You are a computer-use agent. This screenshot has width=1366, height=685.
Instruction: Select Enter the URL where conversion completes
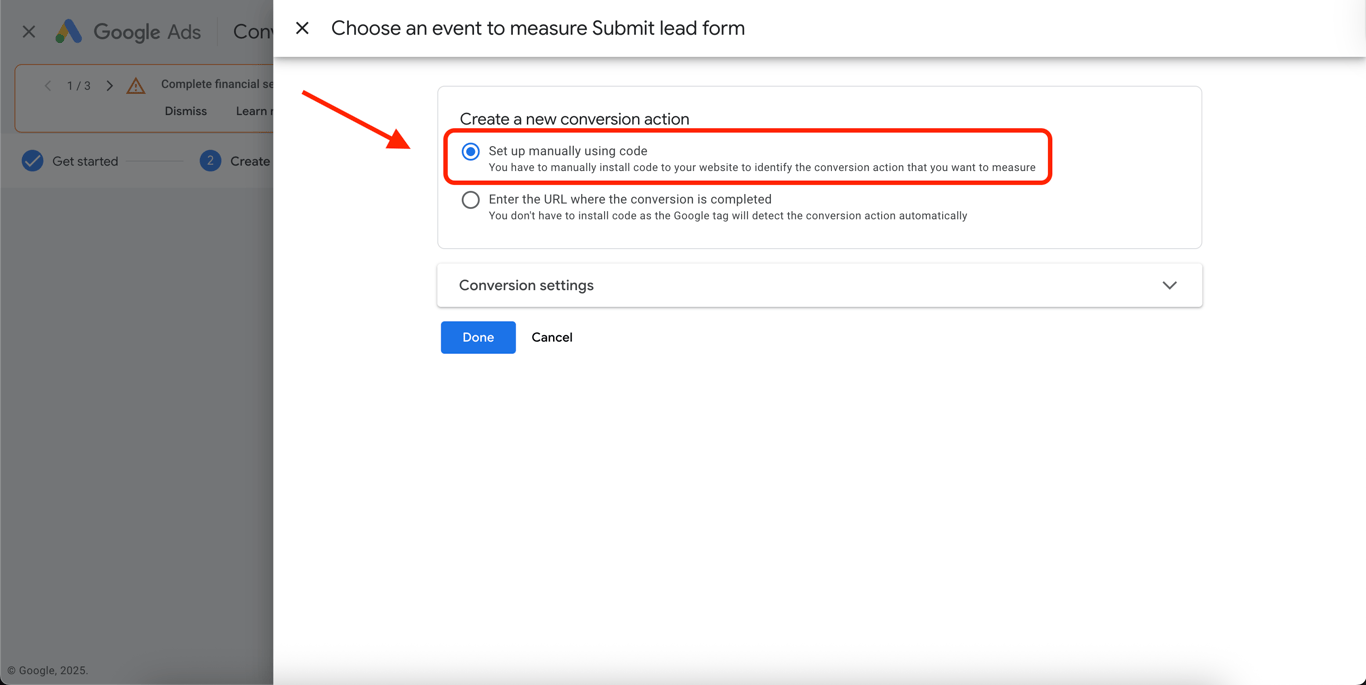point(470,200)
